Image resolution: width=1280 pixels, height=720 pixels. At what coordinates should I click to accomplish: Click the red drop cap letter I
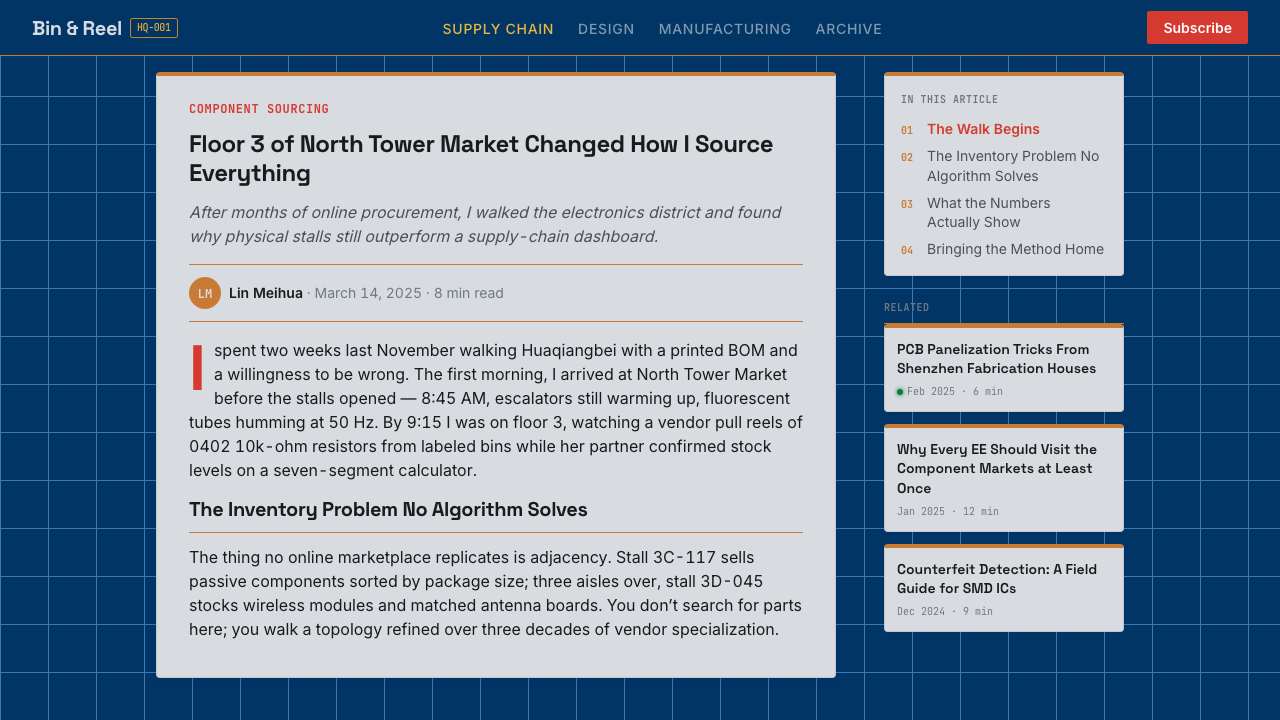coord(198,367)
